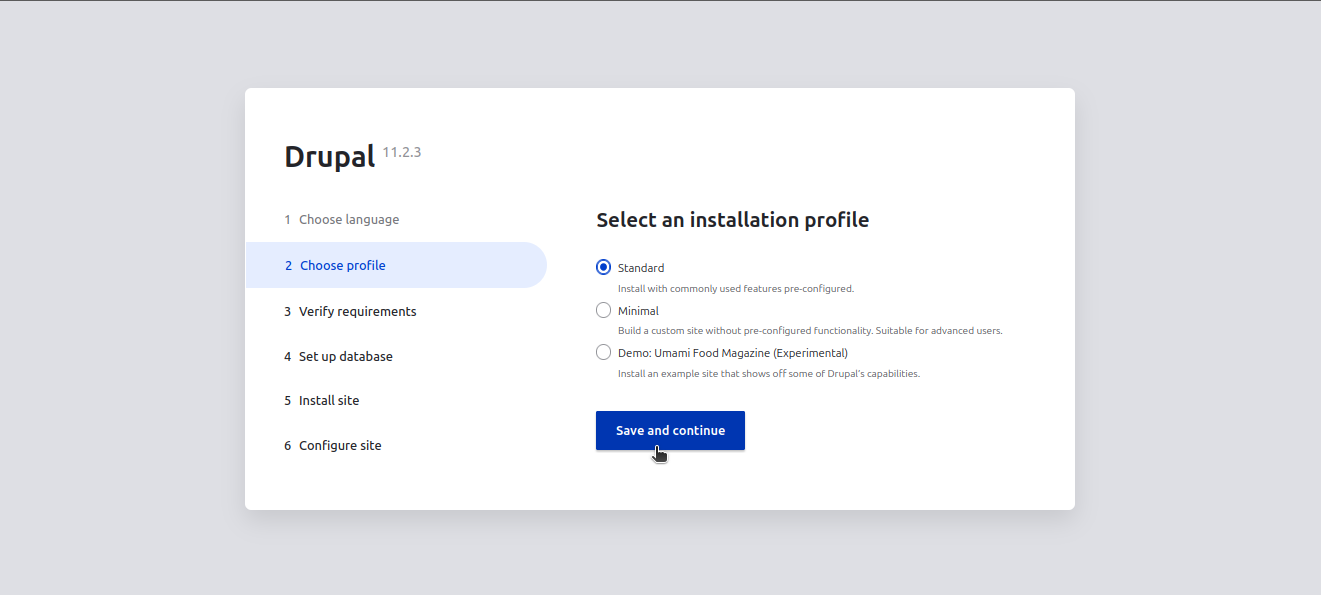Image resolution: width=1321 pixels, height=595 pixels.
Task: Open the Install site step
Action: (328, 400)
